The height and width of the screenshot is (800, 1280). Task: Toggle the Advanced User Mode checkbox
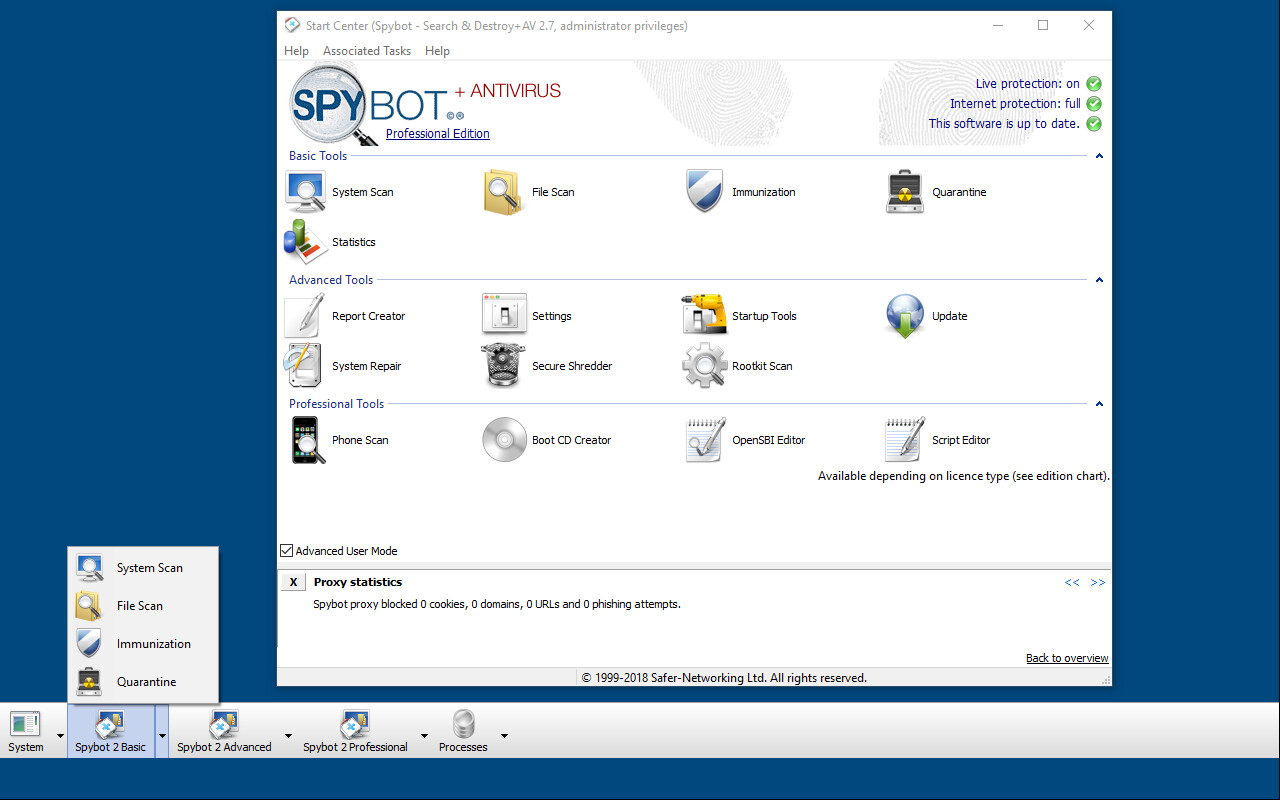click(x=287, y=550)
